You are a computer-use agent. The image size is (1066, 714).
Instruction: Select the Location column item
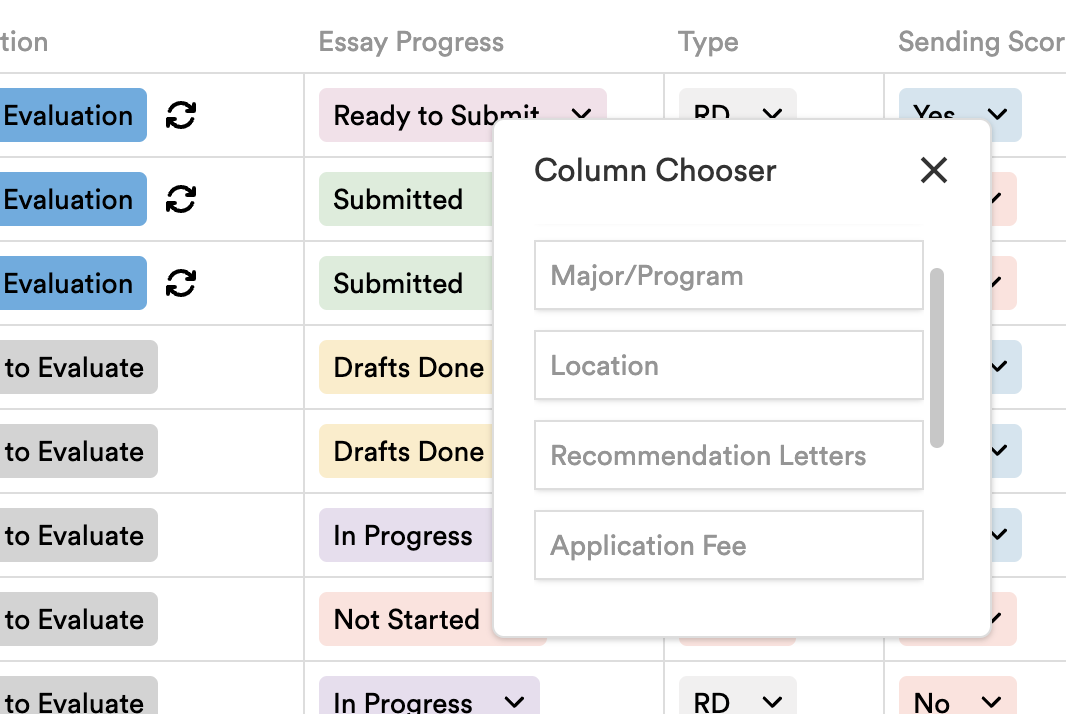[x=729, y=365]
